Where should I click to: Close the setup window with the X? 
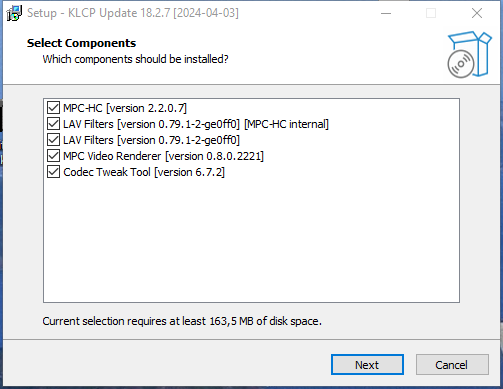coord(477,13)
